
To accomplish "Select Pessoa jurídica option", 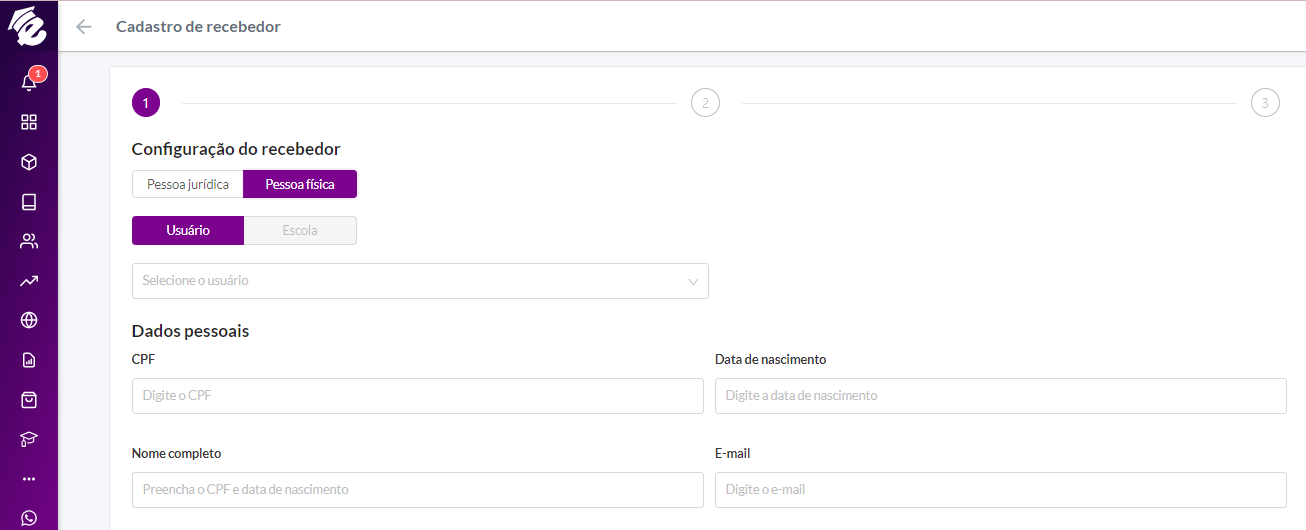I will coord(188,184).
